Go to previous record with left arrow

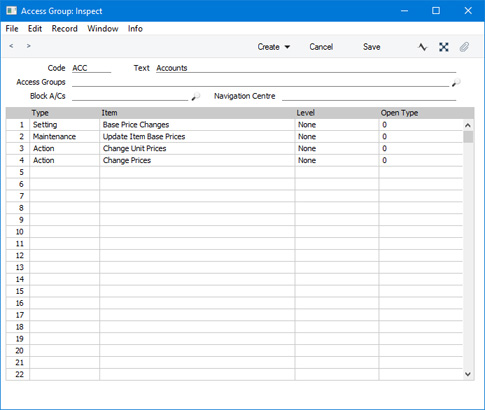(x=11, y=46)
